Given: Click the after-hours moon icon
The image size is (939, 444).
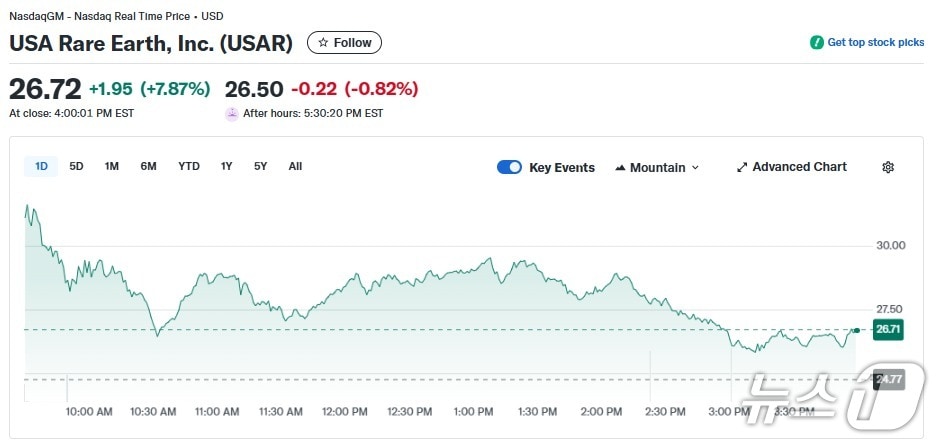Looking at the screenshot, I should [x=232, y=113].
